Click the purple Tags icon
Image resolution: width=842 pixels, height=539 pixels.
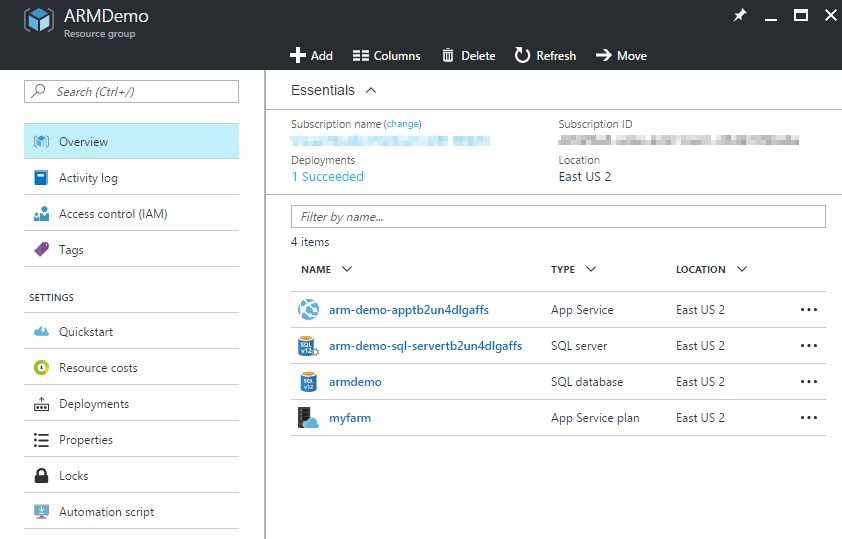click(x=41, y=249)
